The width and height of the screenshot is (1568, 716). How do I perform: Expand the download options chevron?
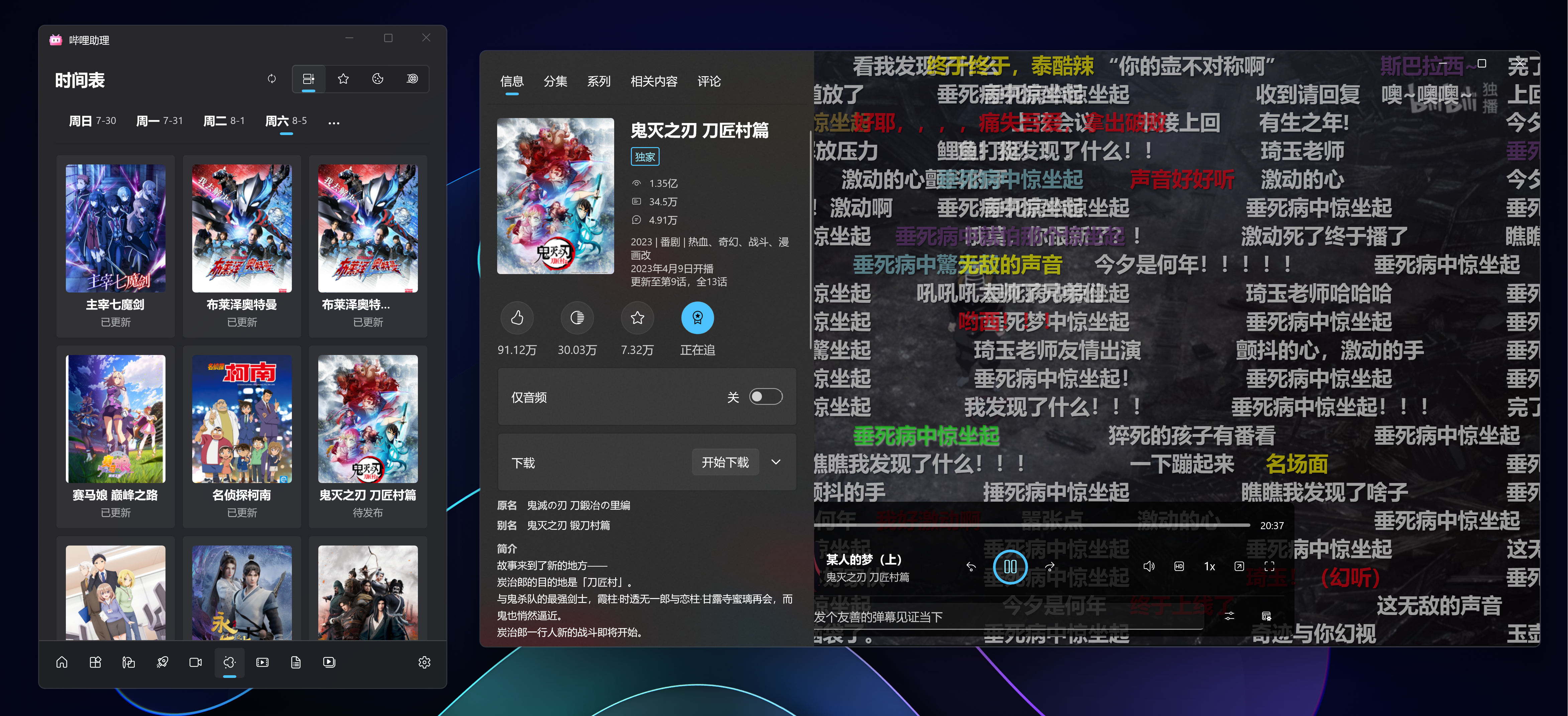(776, 462)
